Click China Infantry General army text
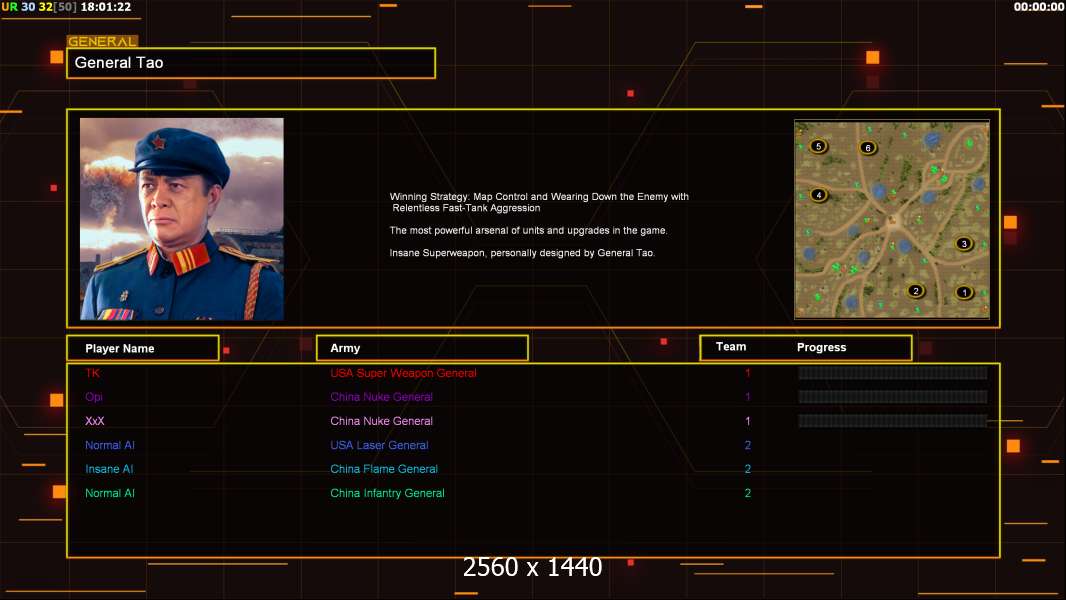The width and height of the screenshot is (1066, 600). [x=388, y=493]
